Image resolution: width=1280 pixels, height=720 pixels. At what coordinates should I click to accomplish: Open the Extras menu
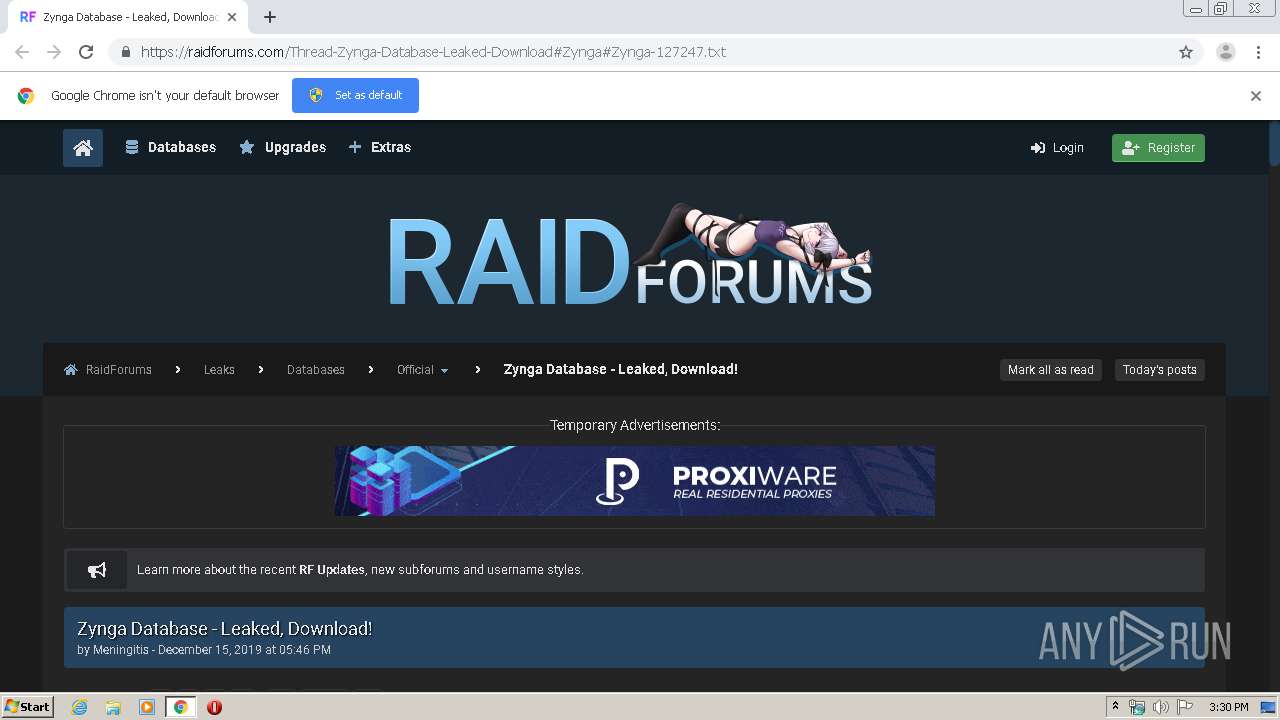point(380,147)
